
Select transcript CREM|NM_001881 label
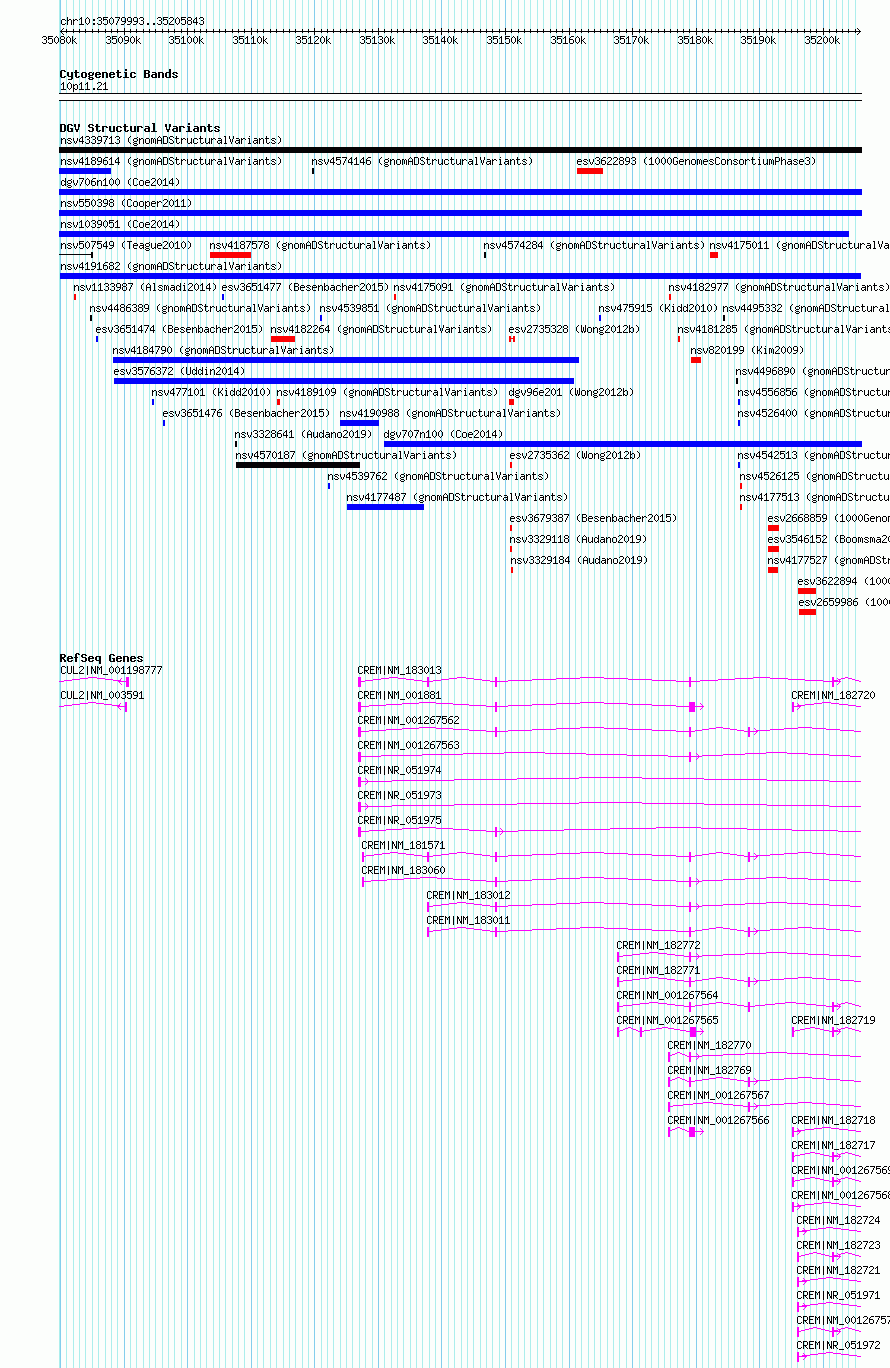click(x=400, y=695)
